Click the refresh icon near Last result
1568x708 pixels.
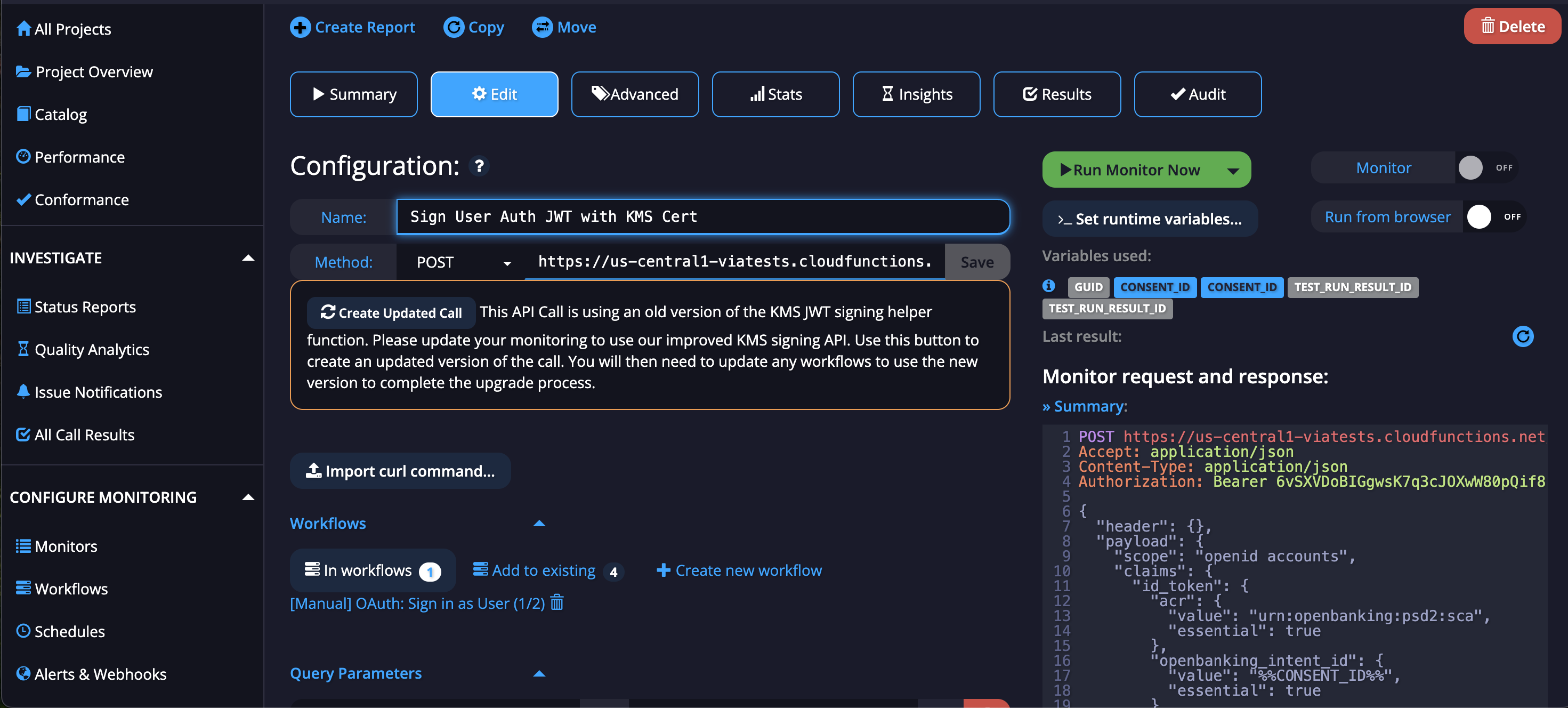coord(1522,336)
